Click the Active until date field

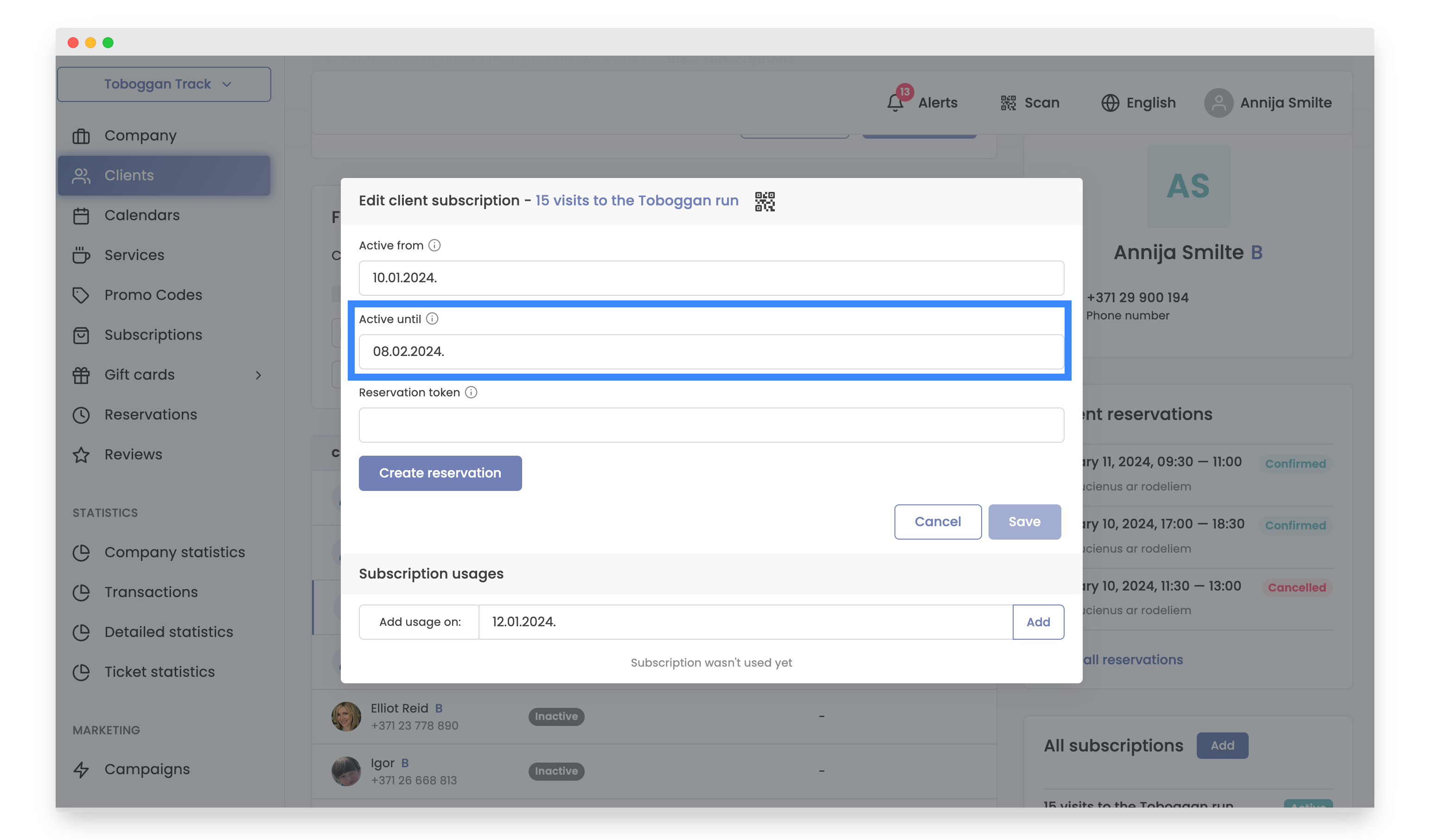coord(711,352)
